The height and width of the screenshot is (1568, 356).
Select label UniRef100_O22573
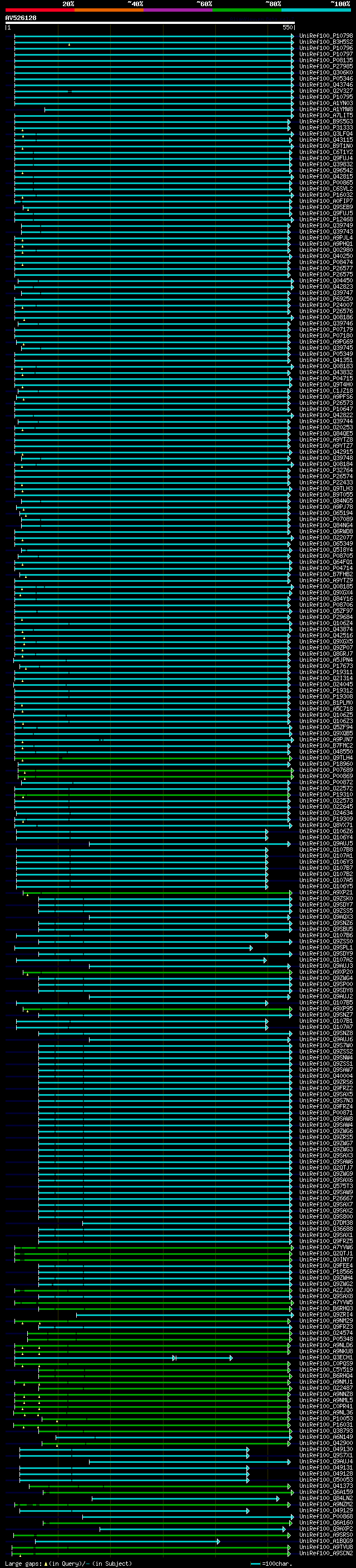pyautogui.click(x=326, y=800)
